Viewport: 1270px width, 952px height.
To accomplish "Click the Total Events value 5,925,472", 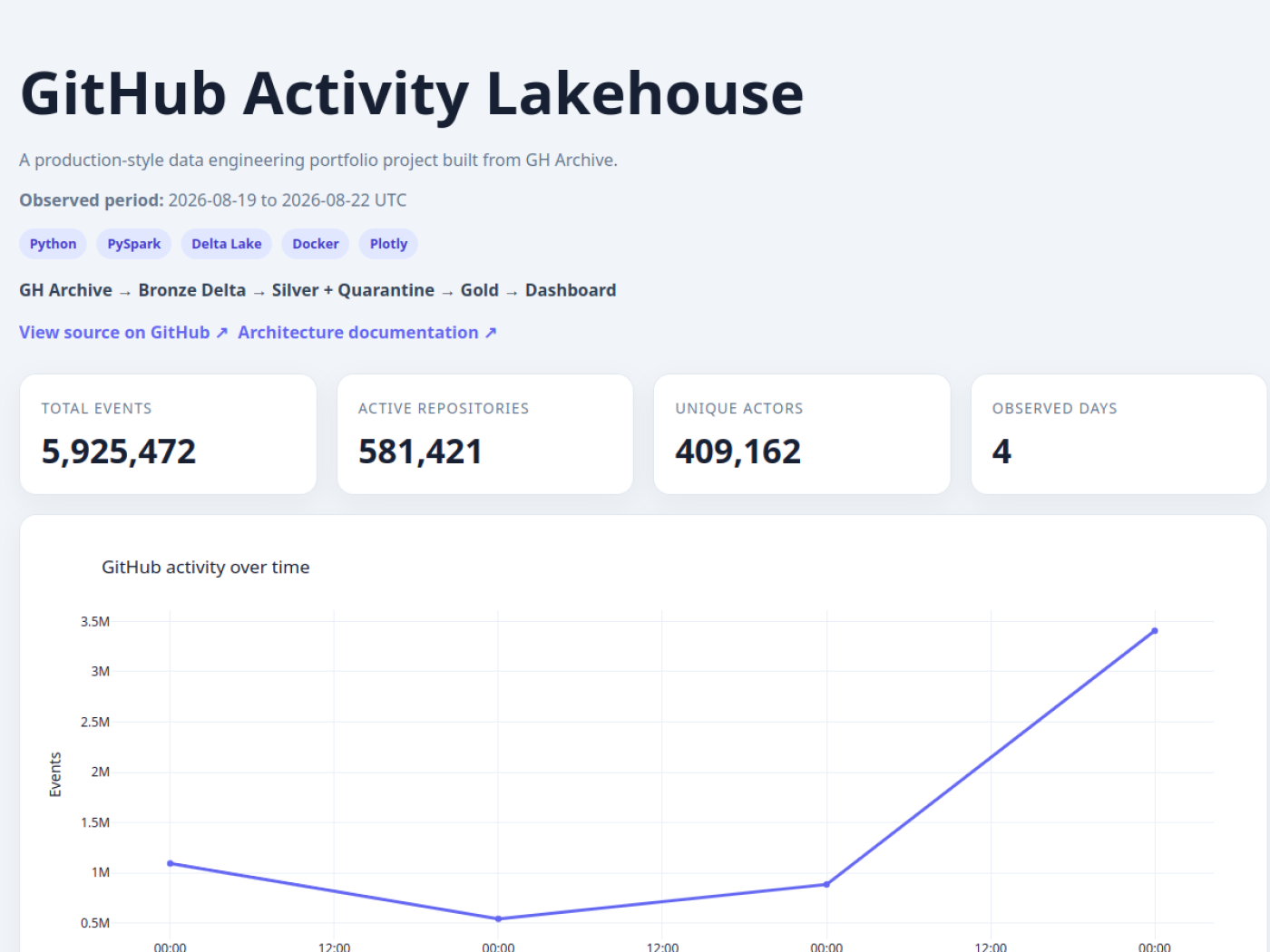I will click(x=119, y=452).
